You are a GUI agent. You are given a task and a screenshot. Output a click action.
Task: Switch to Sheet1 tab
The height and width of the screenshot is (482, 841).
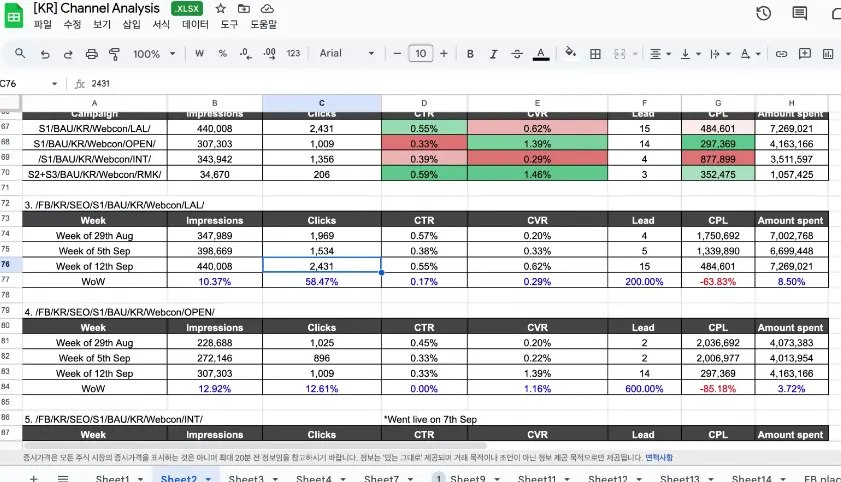[x=112, y=478]
